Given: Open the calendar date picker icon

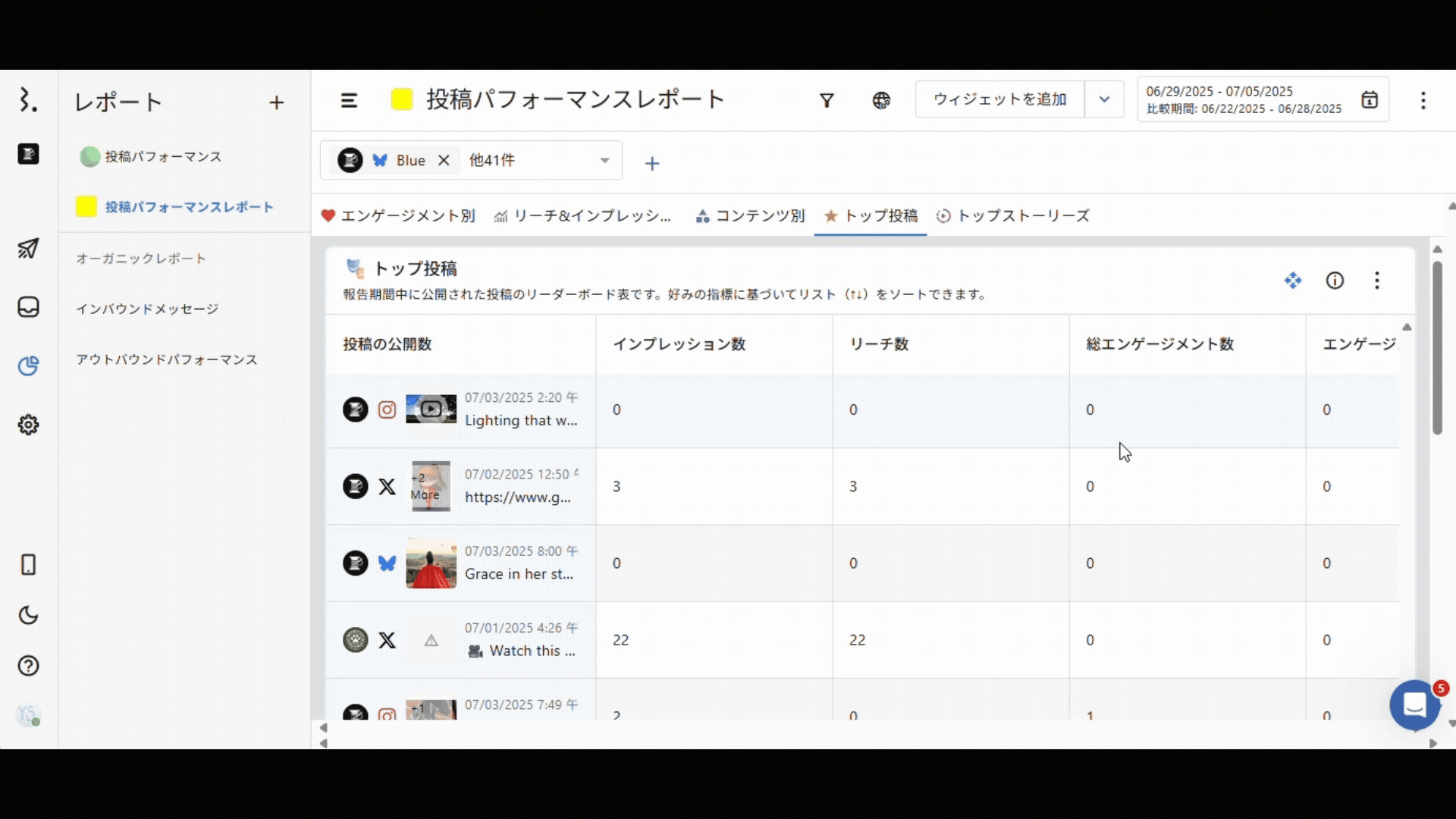Looking at the screenshot, I should [1369, 99].
